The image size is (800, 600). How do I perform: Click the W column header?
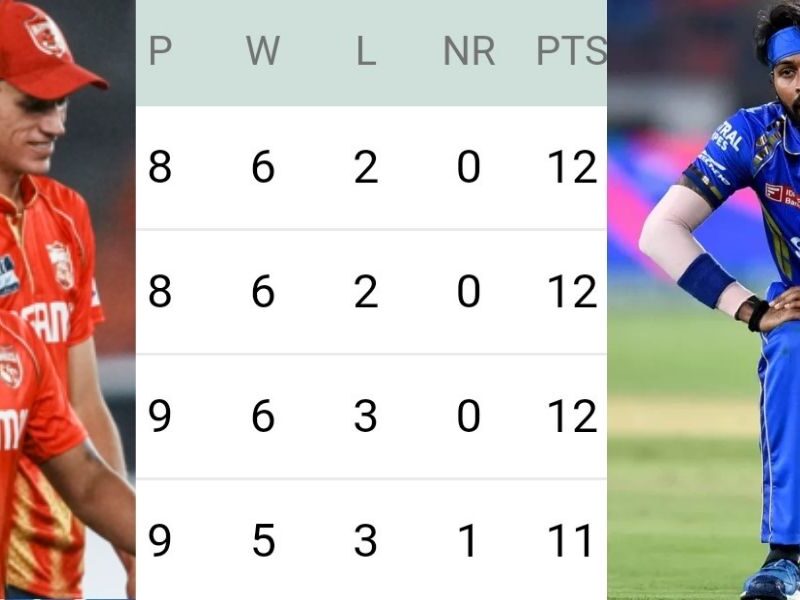click(263, 51)
